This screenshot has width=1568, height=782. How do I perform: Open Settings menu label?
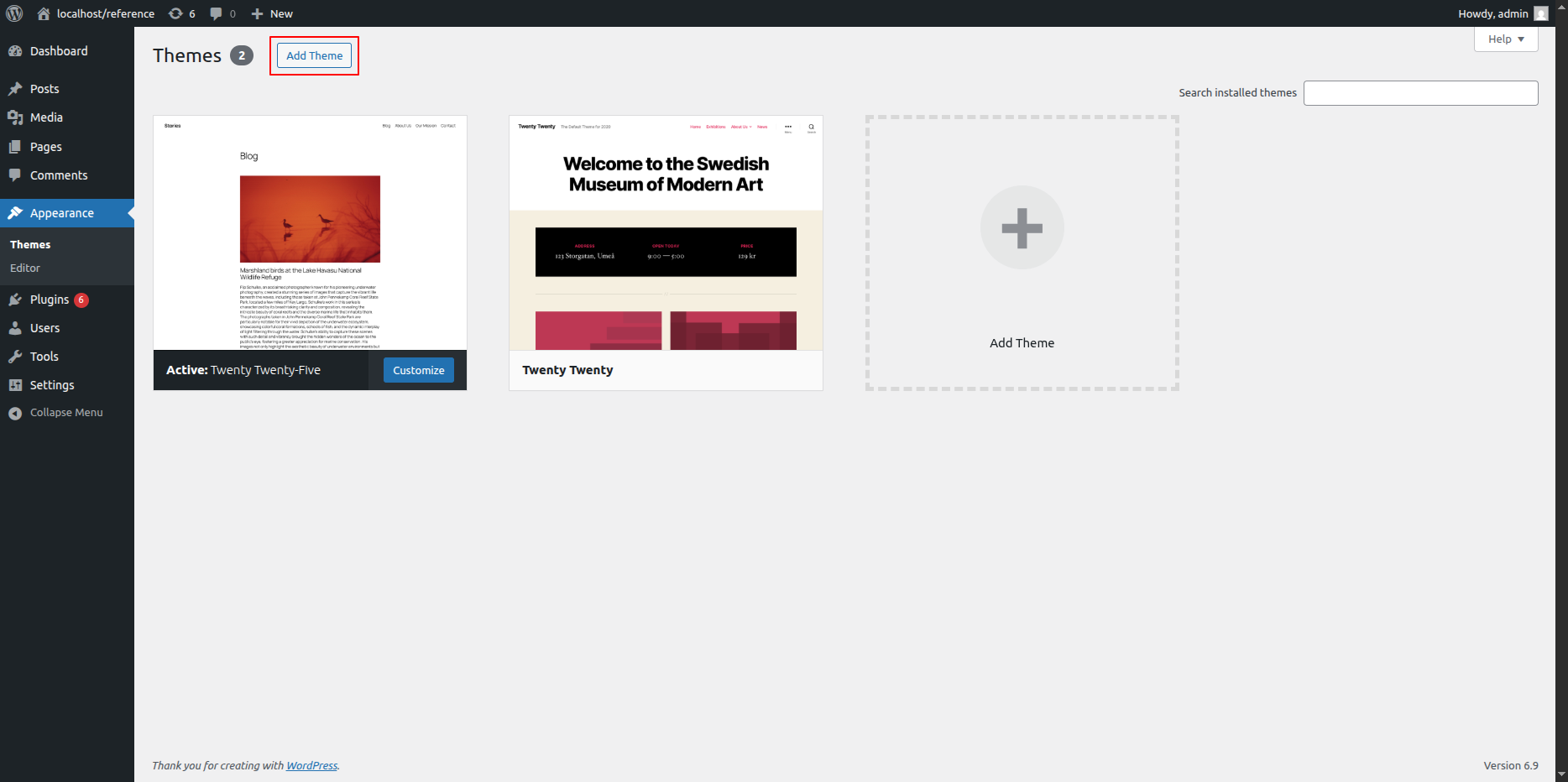click(x=52, y=385)
